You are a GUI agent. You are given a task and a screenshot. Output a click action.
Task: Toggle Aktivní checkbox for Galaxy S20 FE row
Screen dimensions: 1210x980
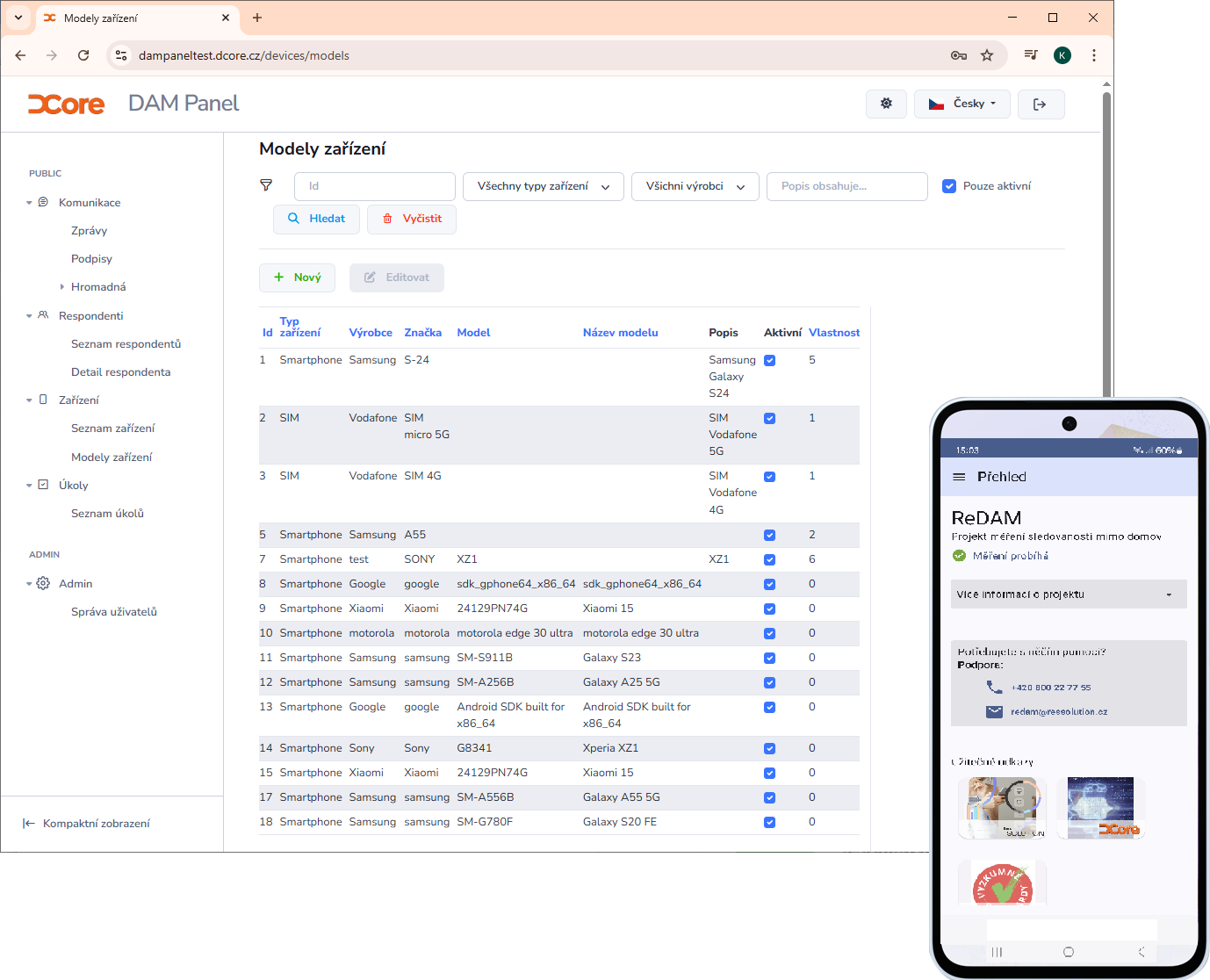(x=770, y=822)
